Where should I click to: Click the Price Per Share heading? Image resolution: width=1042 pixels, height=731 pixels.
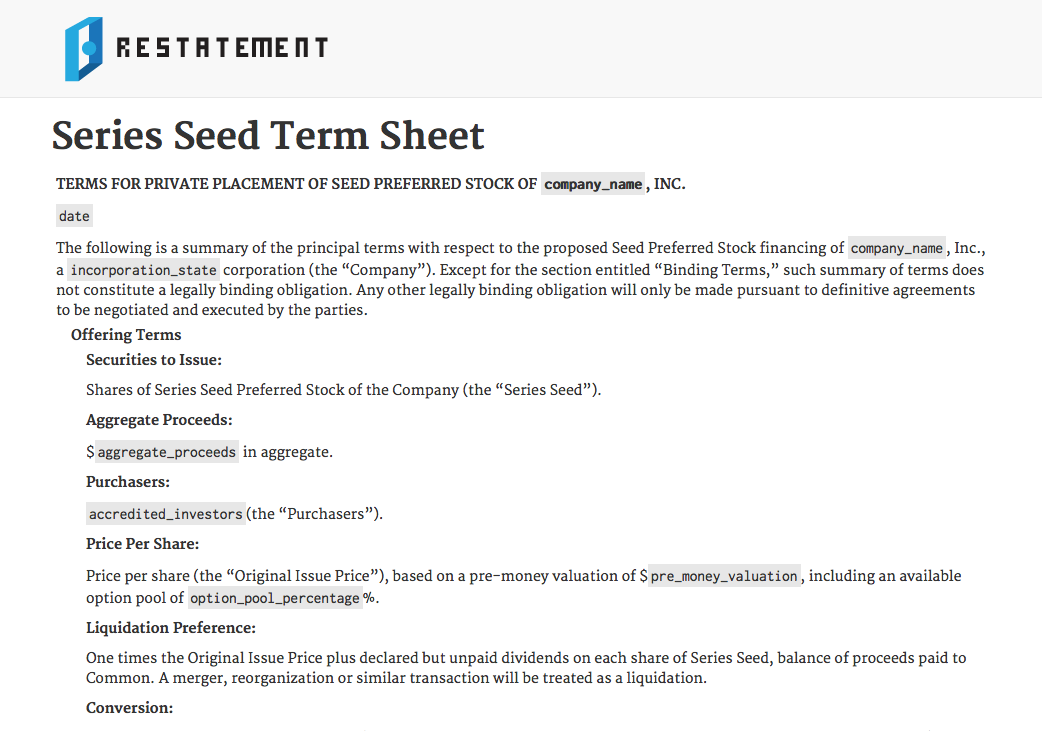[x=142, y=544]
